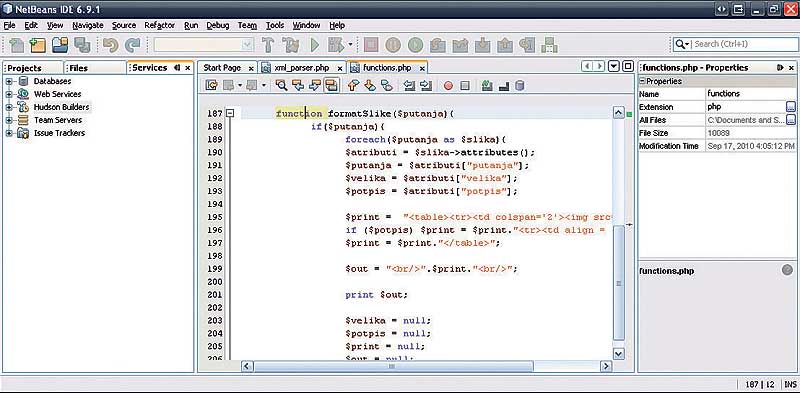Click the Find Selection magnifier editor icon
Image resolution: width=800 pixels, height=393 pixels.
point(281,85)
